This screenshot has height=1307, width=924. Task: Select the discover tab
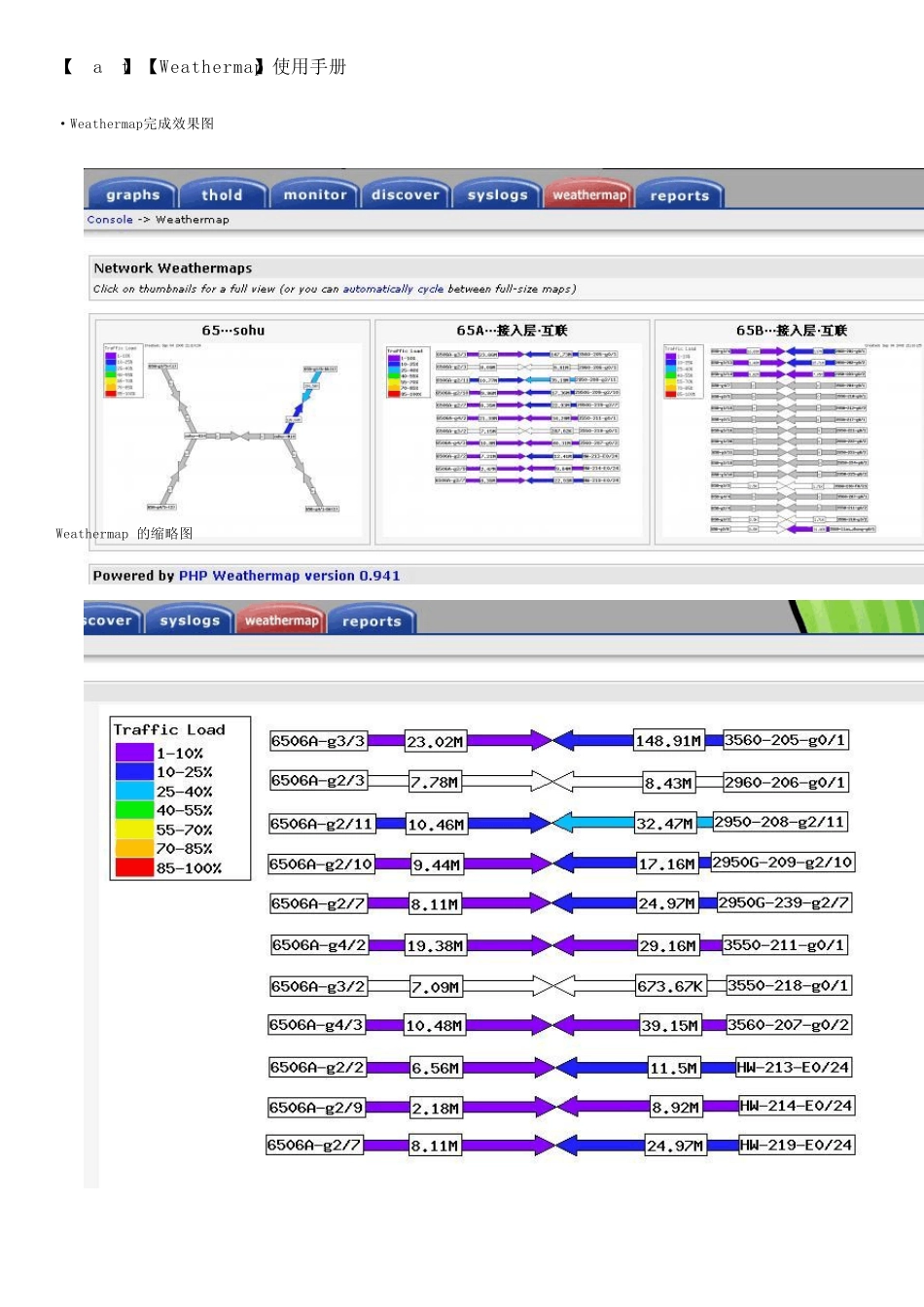(406, 194)
